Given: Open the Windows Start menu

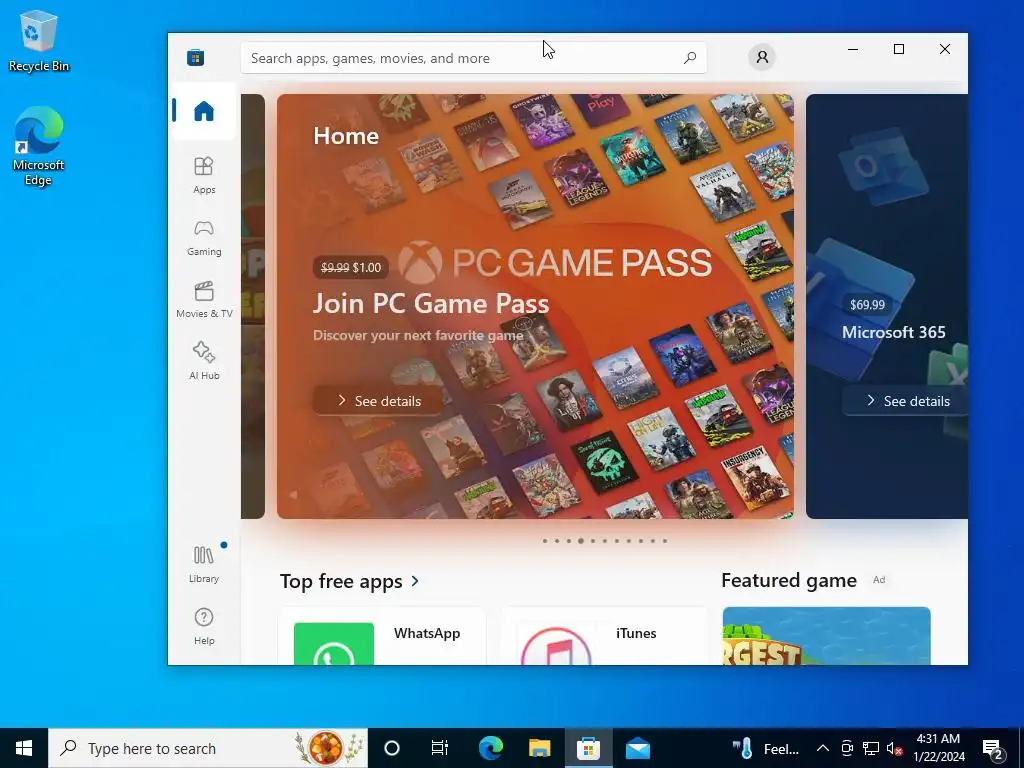Looking at the screenshot, I should click(24, 748).
